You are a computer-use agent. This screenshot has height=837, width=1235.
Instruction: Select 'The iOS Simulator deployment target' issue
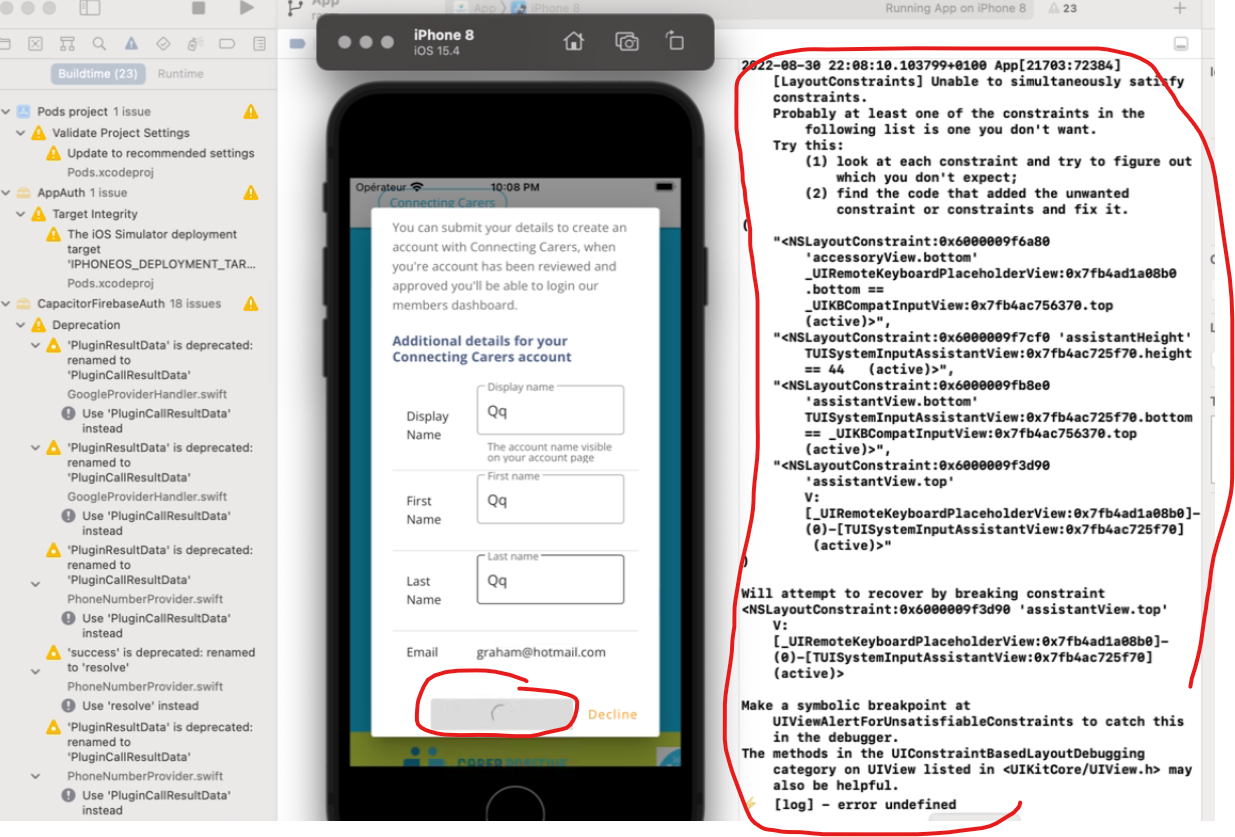(161, 249)
